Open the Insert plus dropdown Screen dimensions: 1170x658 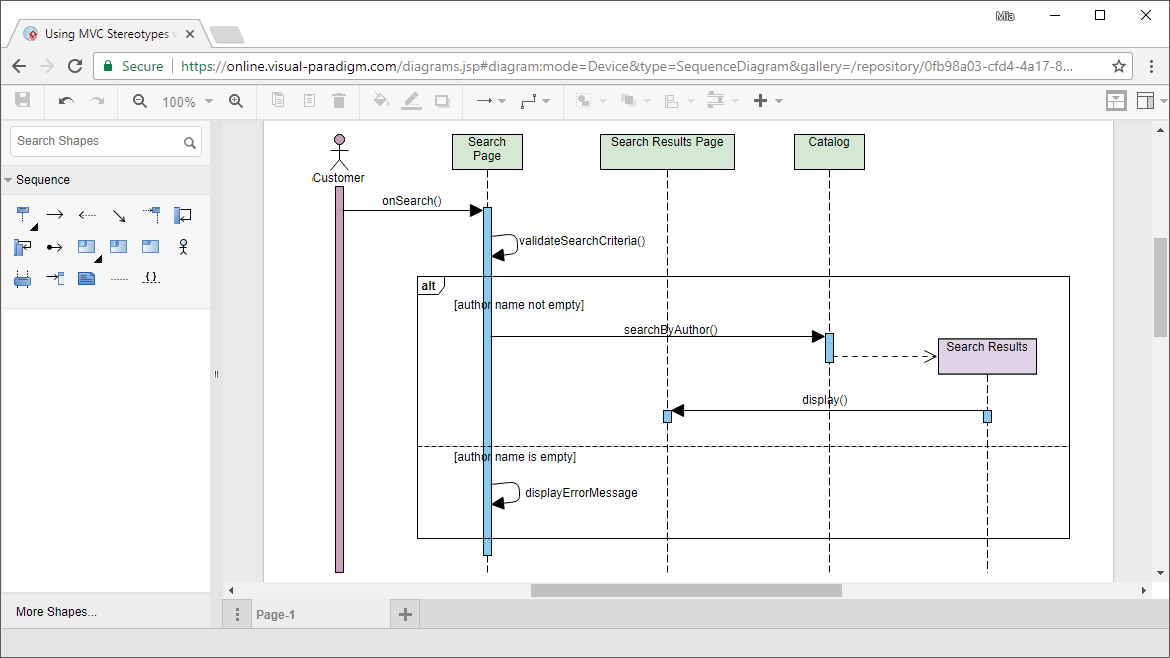pyautogui.click(x=767, y=101)
